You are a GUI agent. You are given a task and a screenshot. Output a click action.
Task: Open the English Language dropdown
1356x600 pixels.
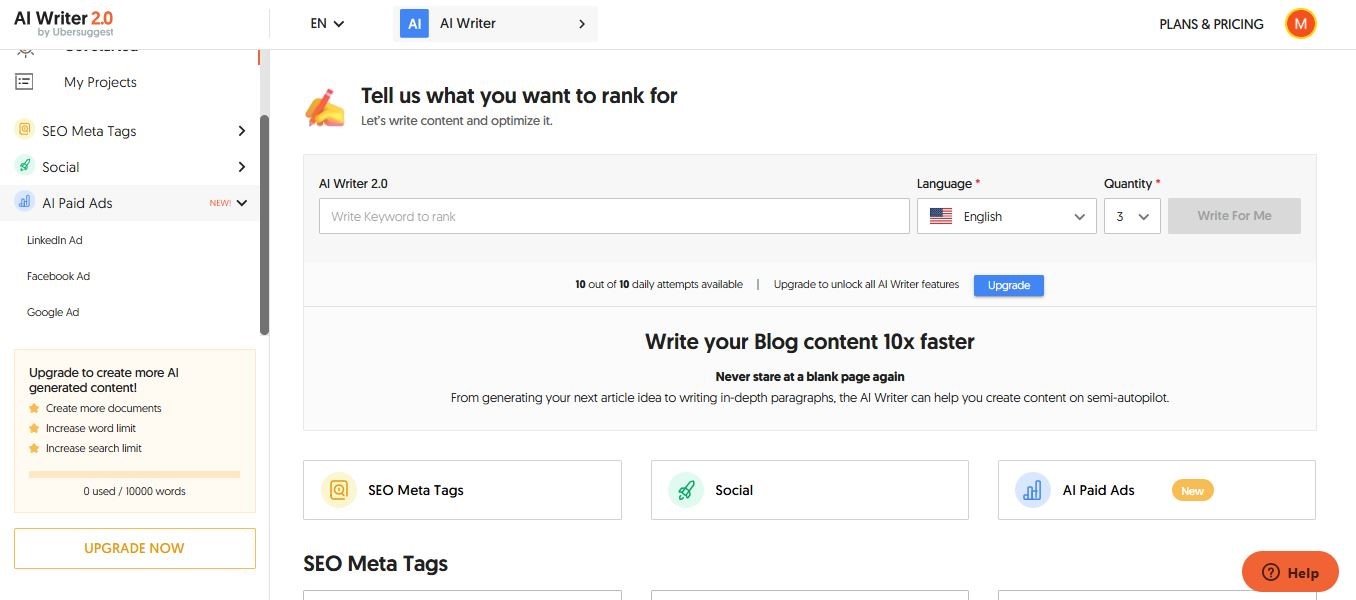[1006, 216]
